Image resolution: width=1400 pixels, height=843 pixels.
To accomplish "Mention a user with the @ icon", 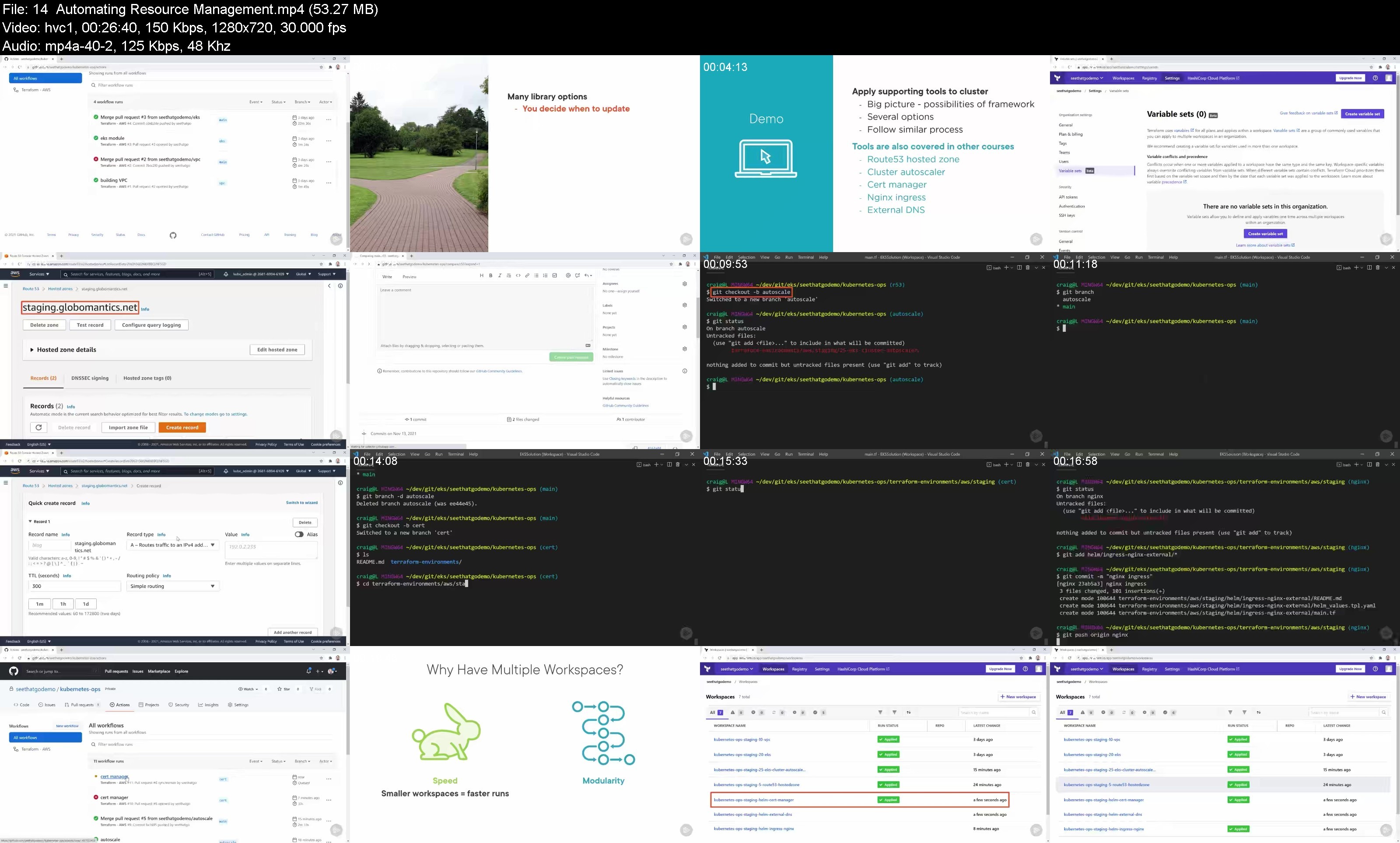I will coord(568,275).
